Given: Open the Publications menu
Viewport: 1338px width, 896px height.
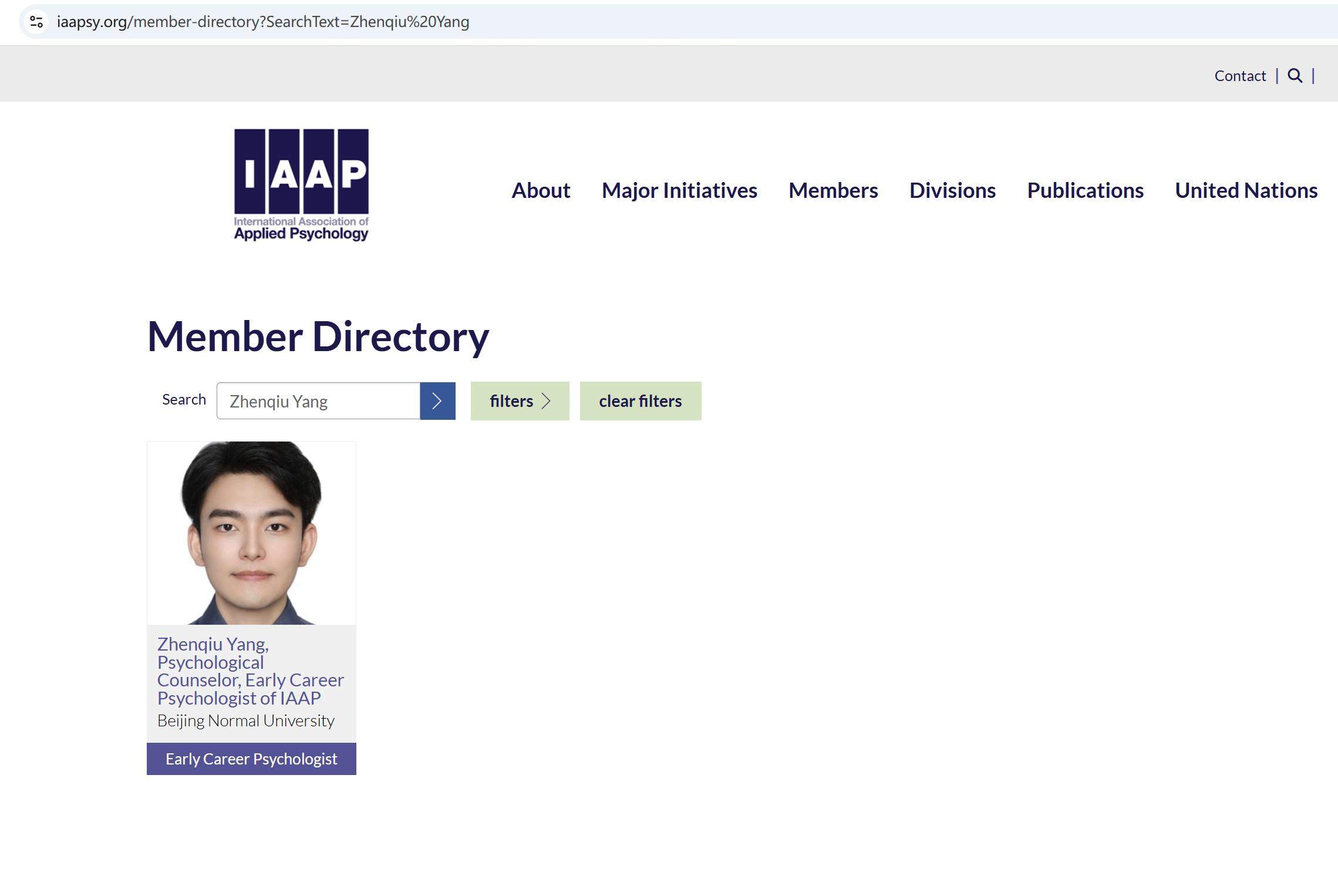Looking at the screenshot, I should click(x=1085, y=190).
